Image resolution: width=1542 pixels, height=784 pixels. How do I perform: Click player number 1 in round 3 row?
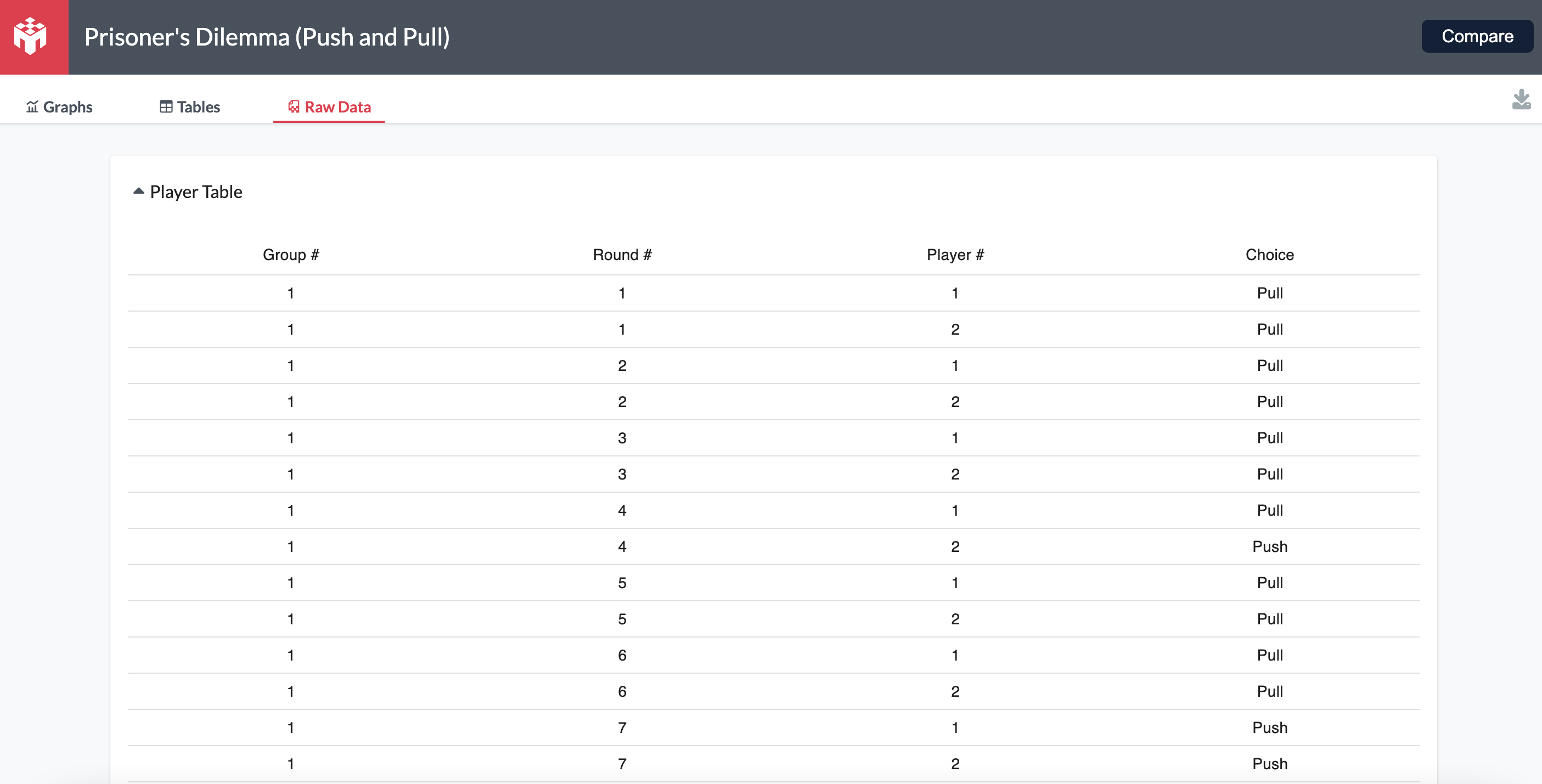tap(955, 438)
